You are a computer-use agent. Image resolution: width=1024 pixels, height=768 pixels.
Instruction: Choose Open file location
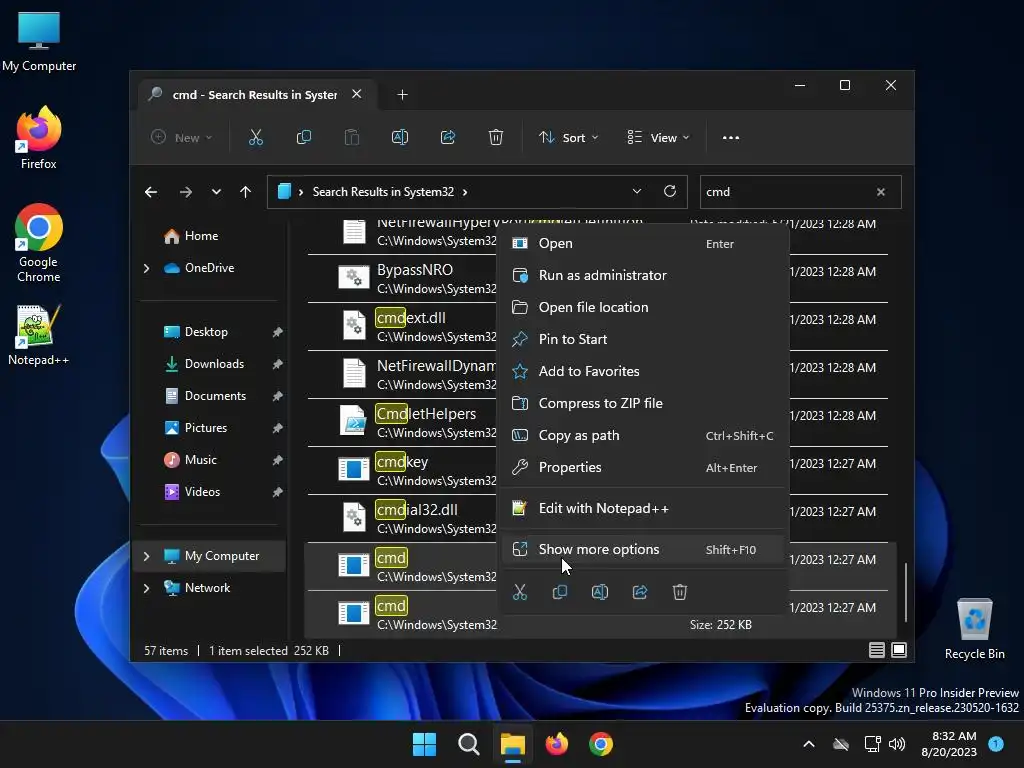[x=643, y=308]
